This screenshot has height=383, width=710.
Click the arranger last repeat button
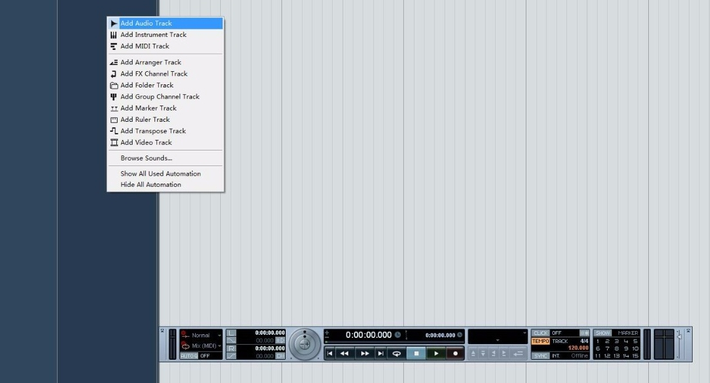pyautogui.click(x=504, y=353)
